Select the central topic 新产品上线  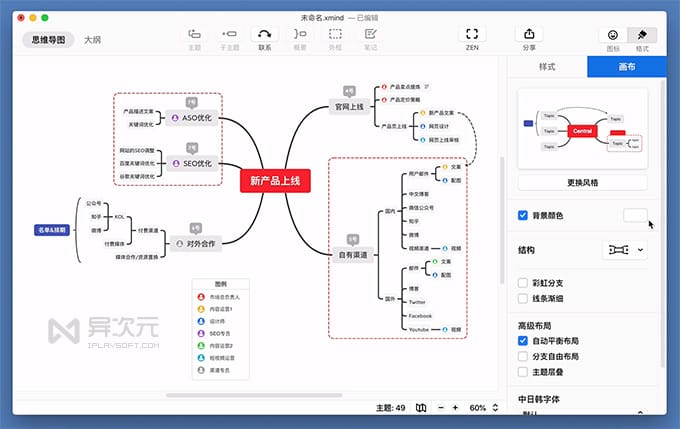point(275,181)
